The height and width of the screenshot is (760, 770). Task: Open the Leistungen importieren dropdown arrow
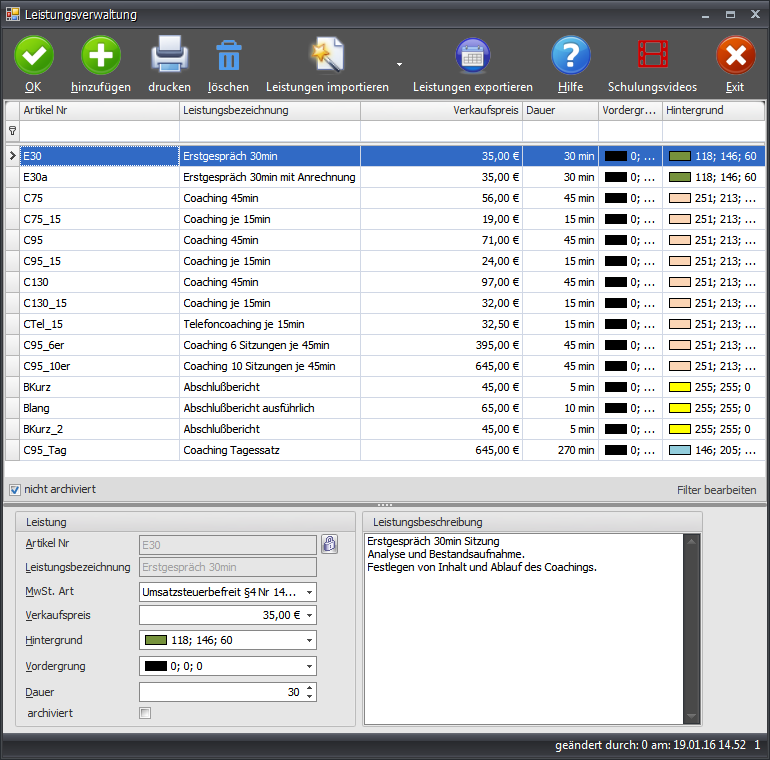point(399,64)
